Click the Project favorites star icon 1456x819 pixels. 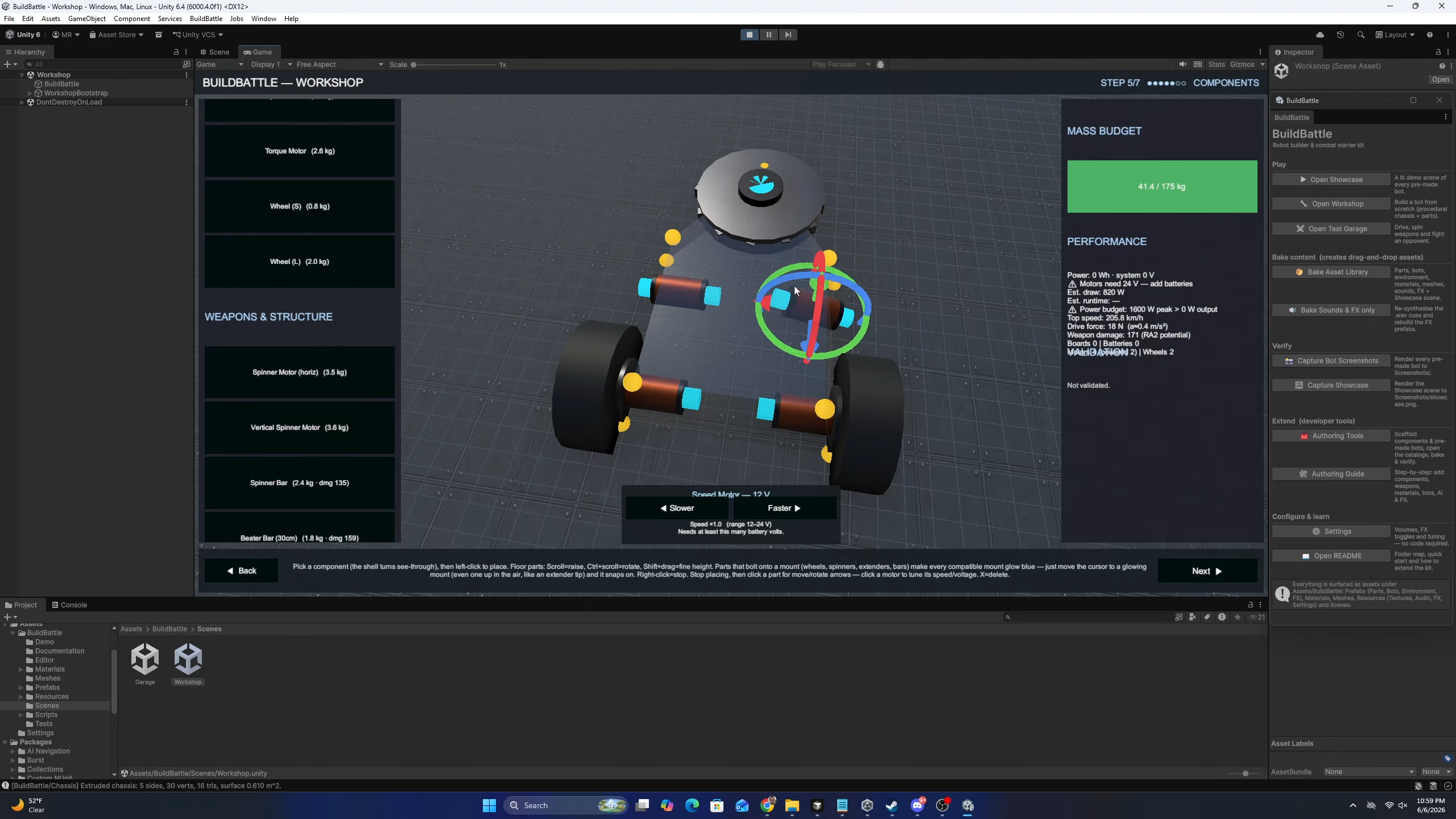(1237, 617)
